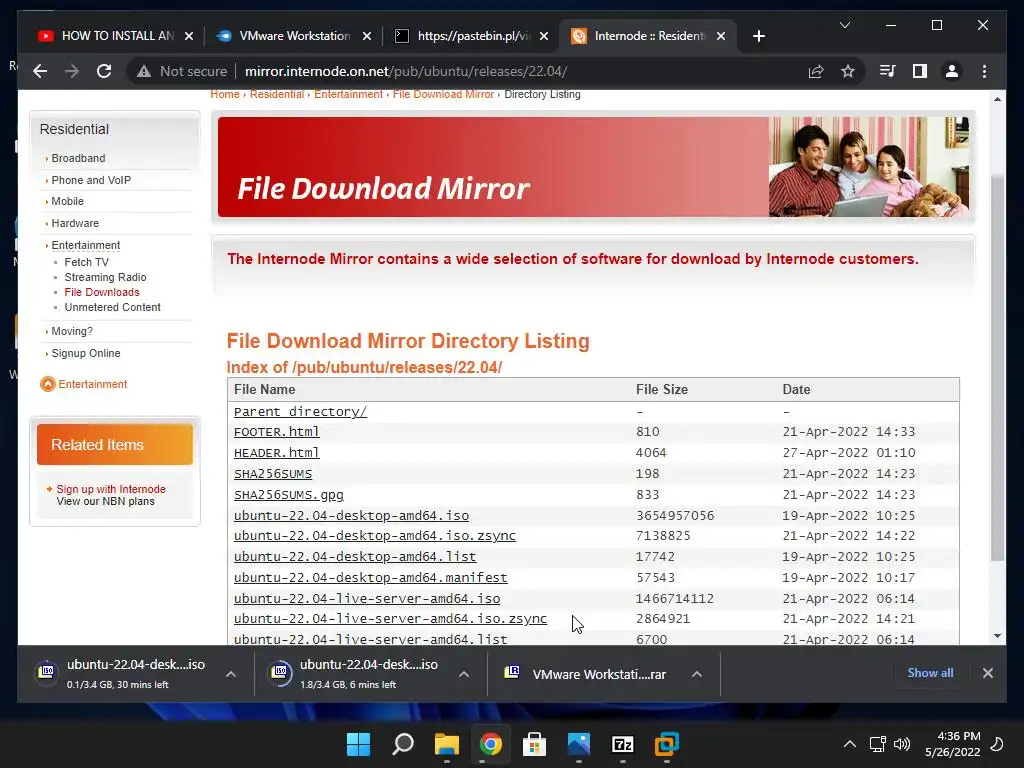1024x768 pixels.
Task: Download ubuntu-22.04-live-server-amd64.iso
Action: coord(367,598)
